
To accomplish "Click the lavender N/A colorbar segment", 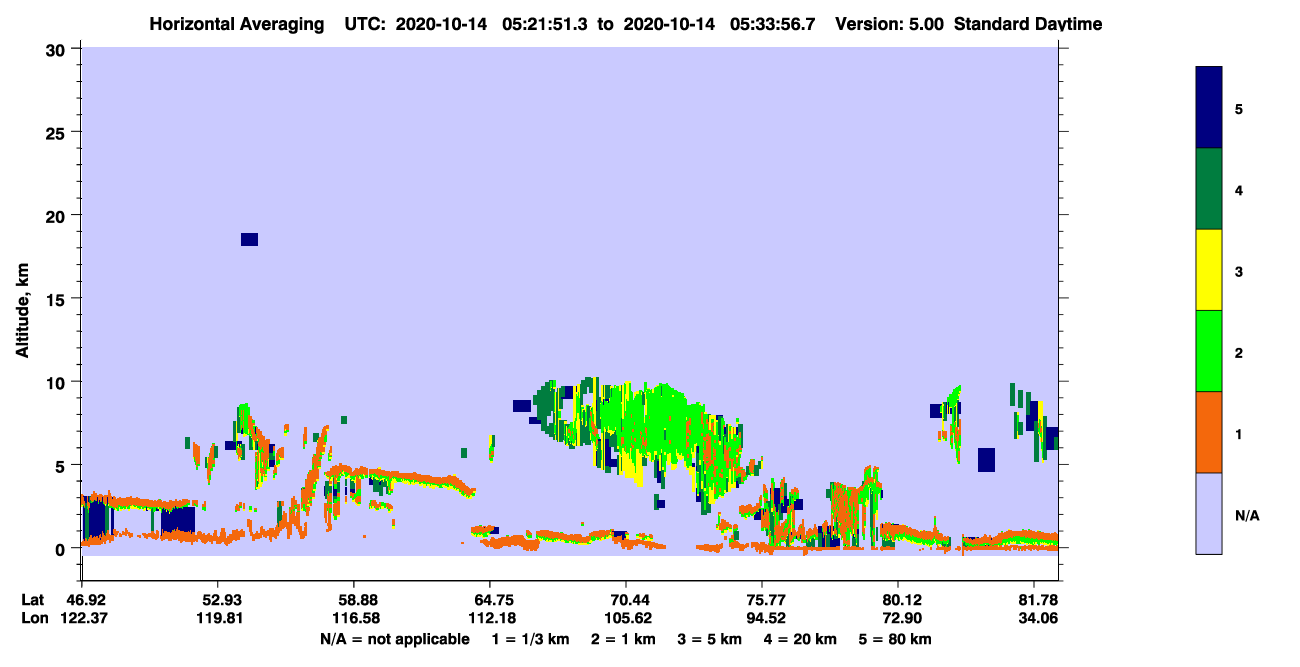I will point(1209,513).
